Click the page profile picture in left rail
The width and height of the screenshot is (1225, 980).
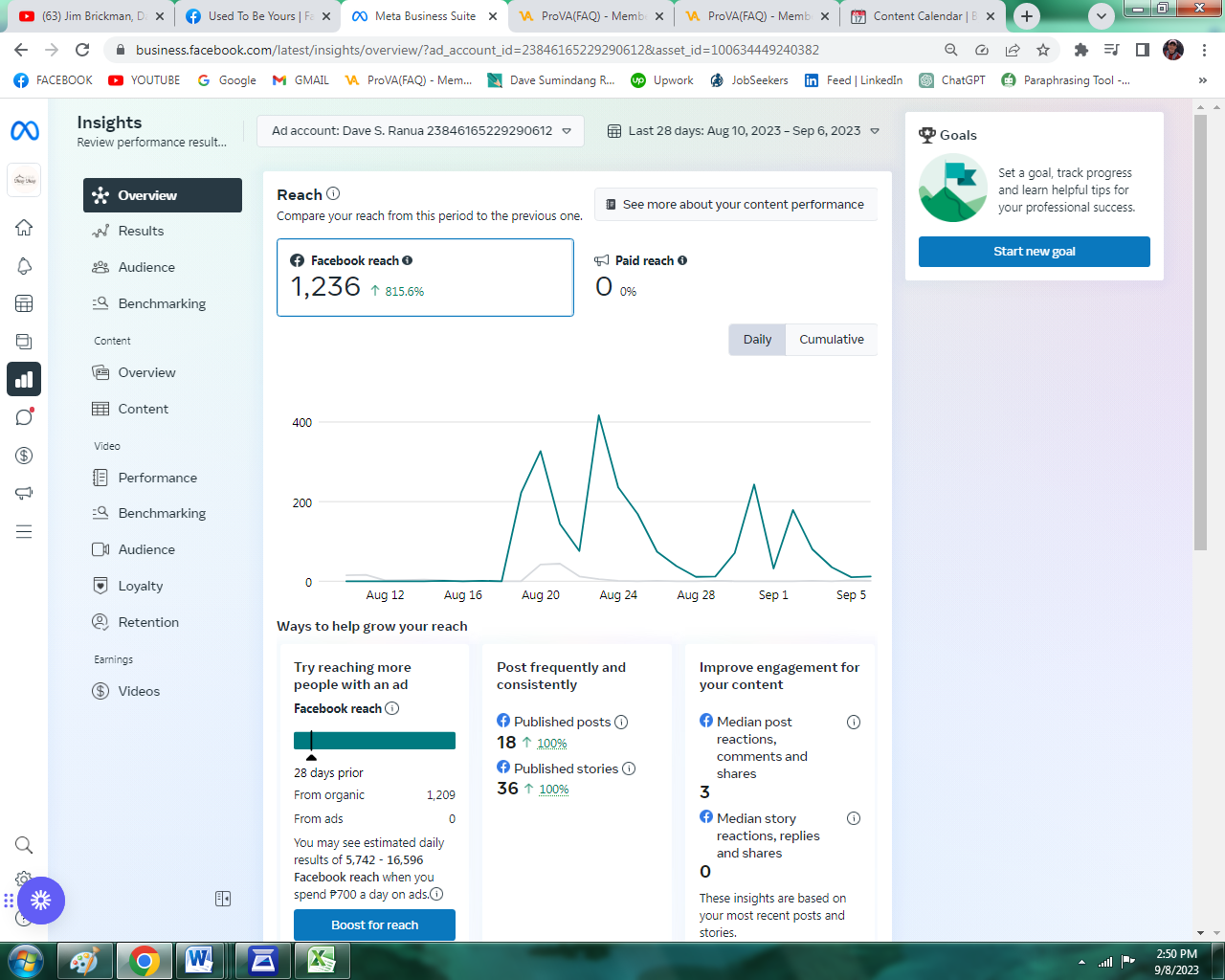[24, 180]
